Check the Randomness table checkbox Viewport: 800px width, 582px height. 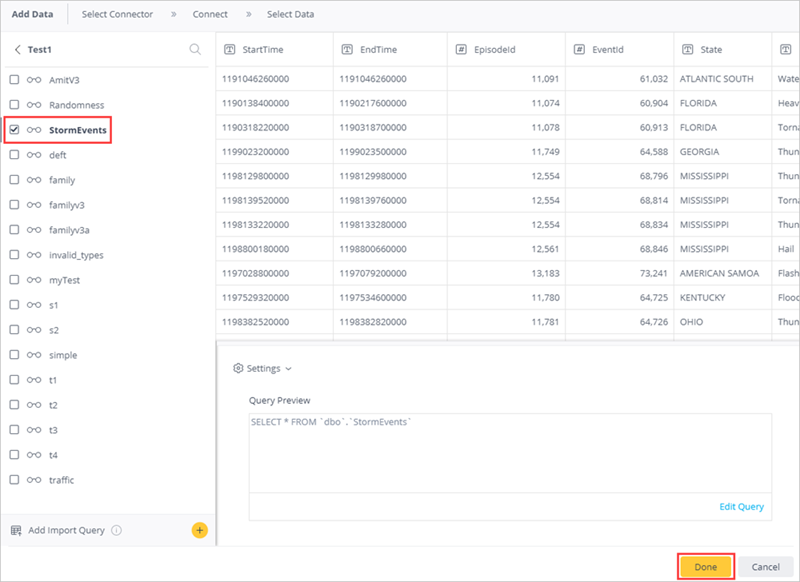pyautogui.click(x=14, y=105)
